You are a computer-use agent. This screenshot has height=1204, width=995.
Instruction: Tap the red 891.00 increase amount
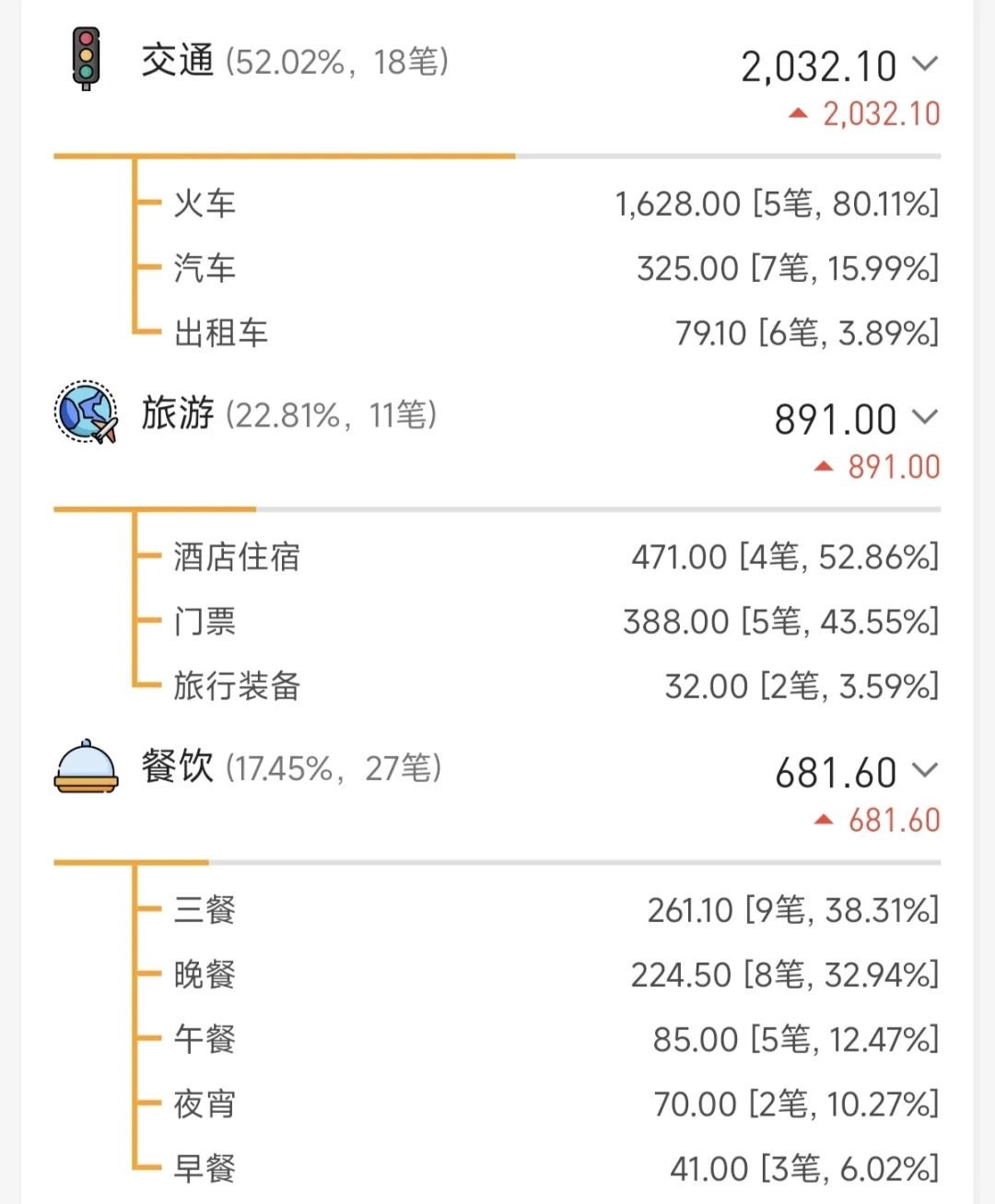893,467
